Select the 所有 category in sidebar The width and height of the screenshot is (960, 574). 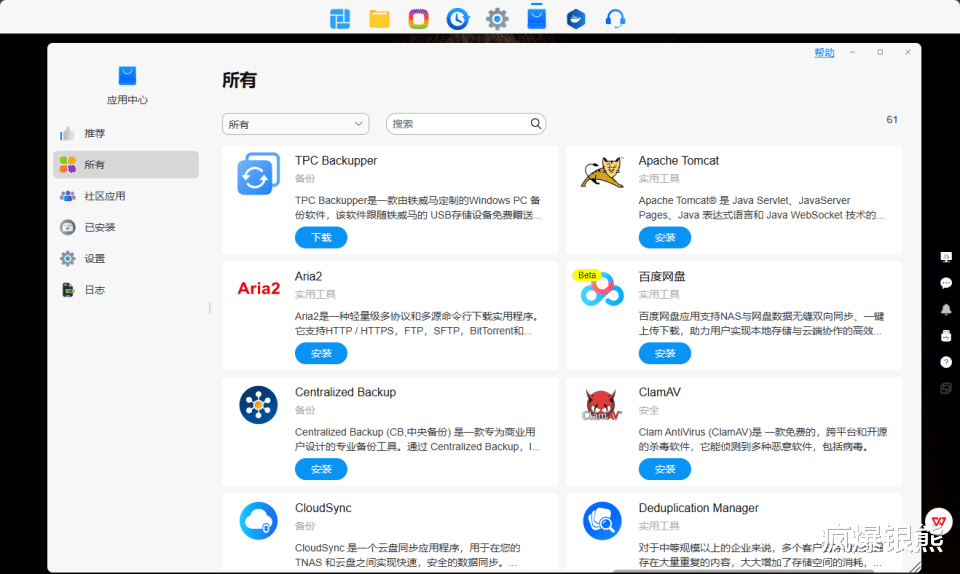point(126,165)
